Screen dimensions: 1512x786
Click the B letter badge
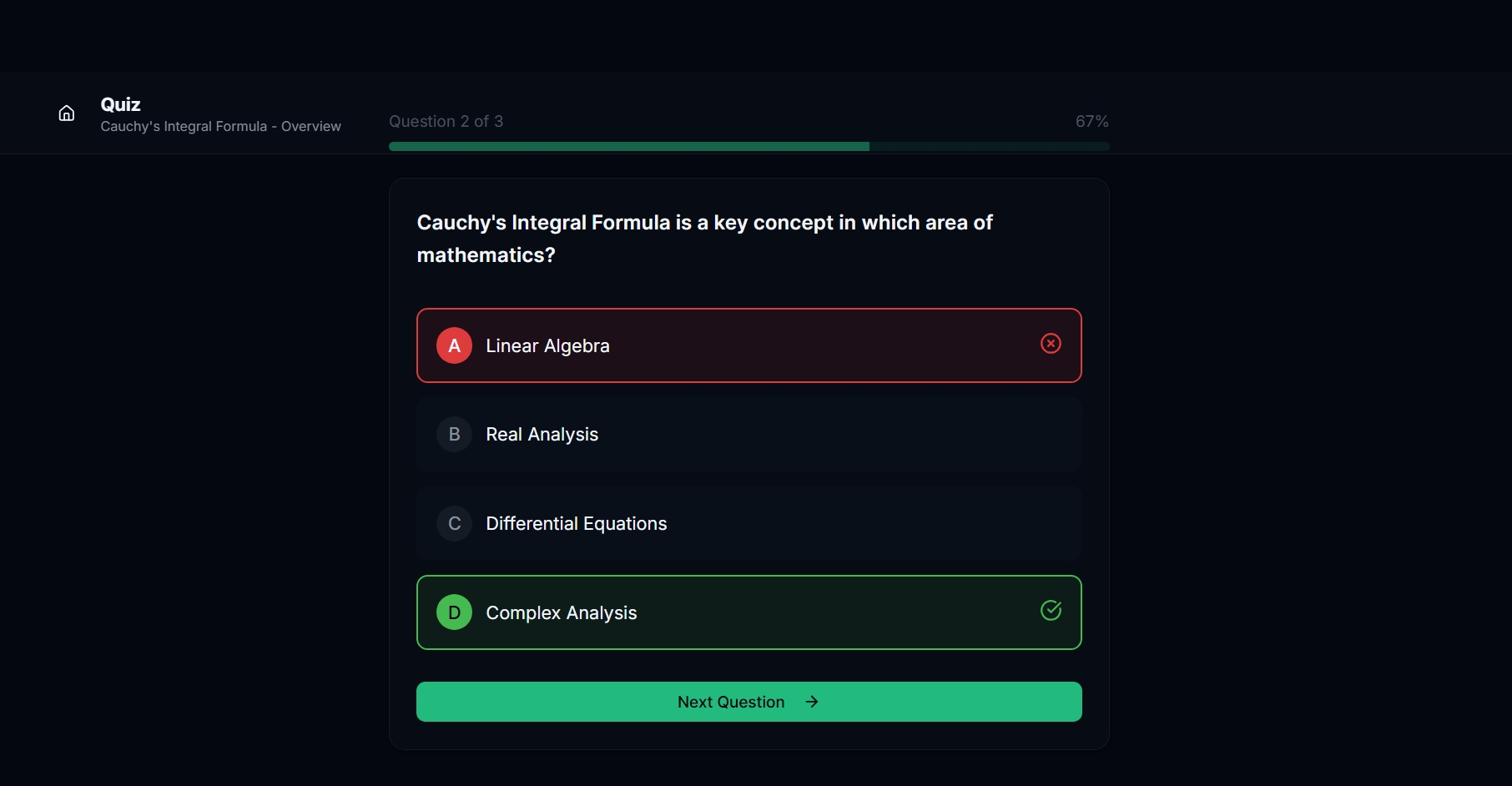pos(454,434)
